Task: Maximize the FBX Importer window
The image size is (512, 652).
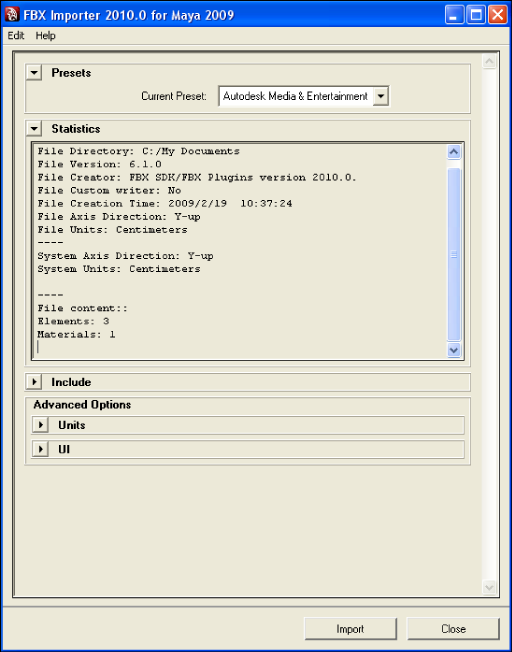Action: pos(476,15)
